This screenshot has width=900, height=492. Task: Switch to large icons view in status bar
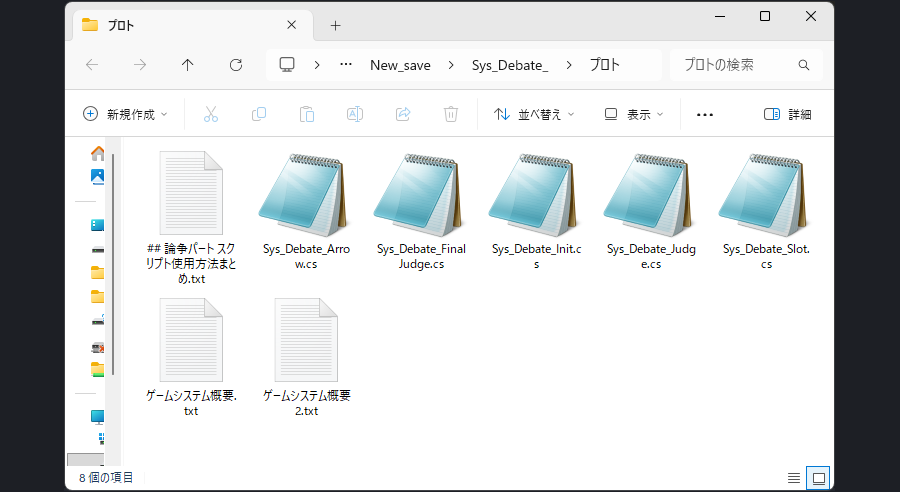point(819,478)
